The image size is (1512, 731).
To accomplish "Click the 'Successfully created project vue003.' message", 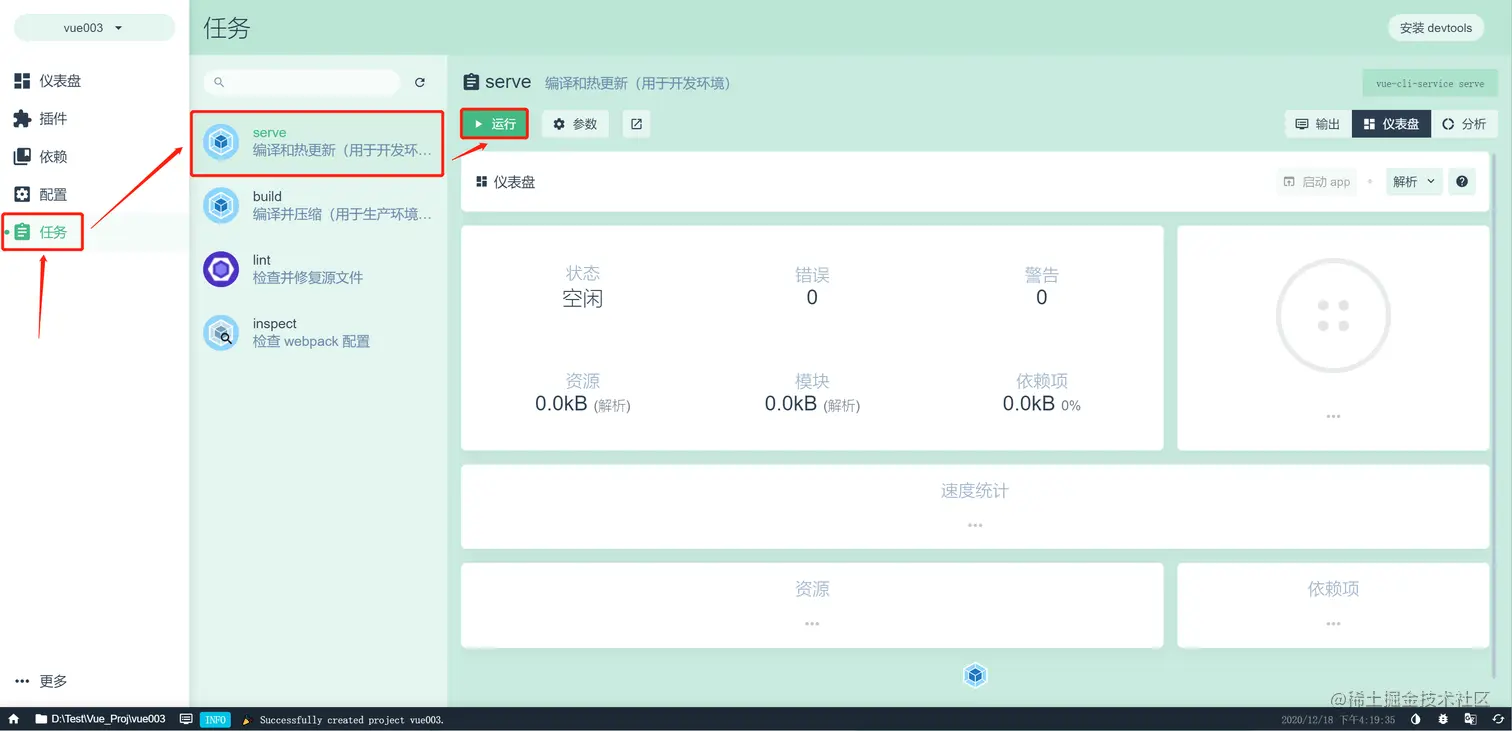I will 351,720.
